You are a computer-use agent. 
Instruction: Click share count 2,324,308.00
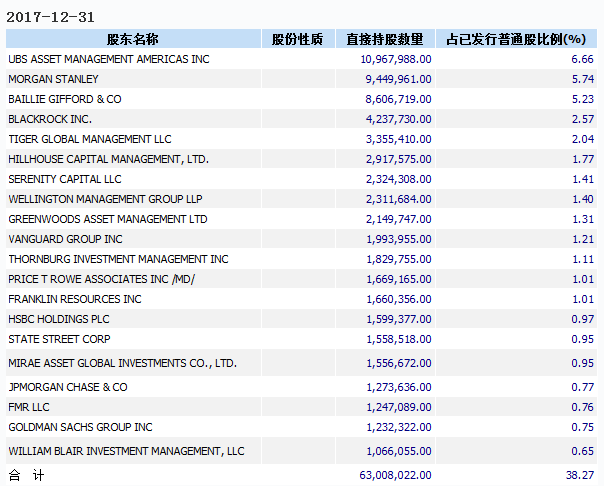point(398,179)
